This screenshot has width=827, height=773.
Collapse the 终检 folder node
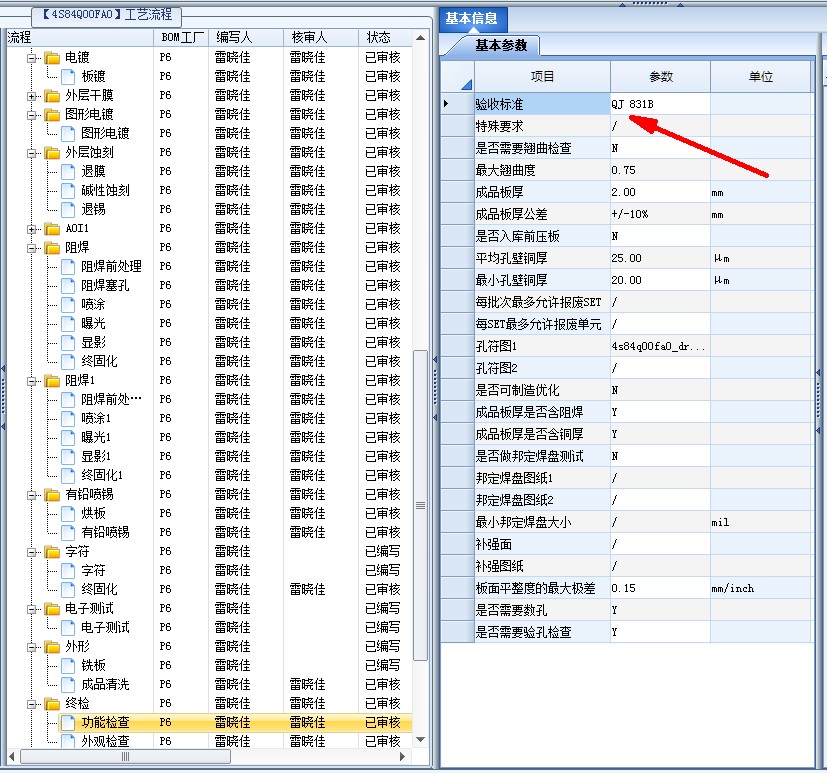pyautogui.click(x=32, y=704)
